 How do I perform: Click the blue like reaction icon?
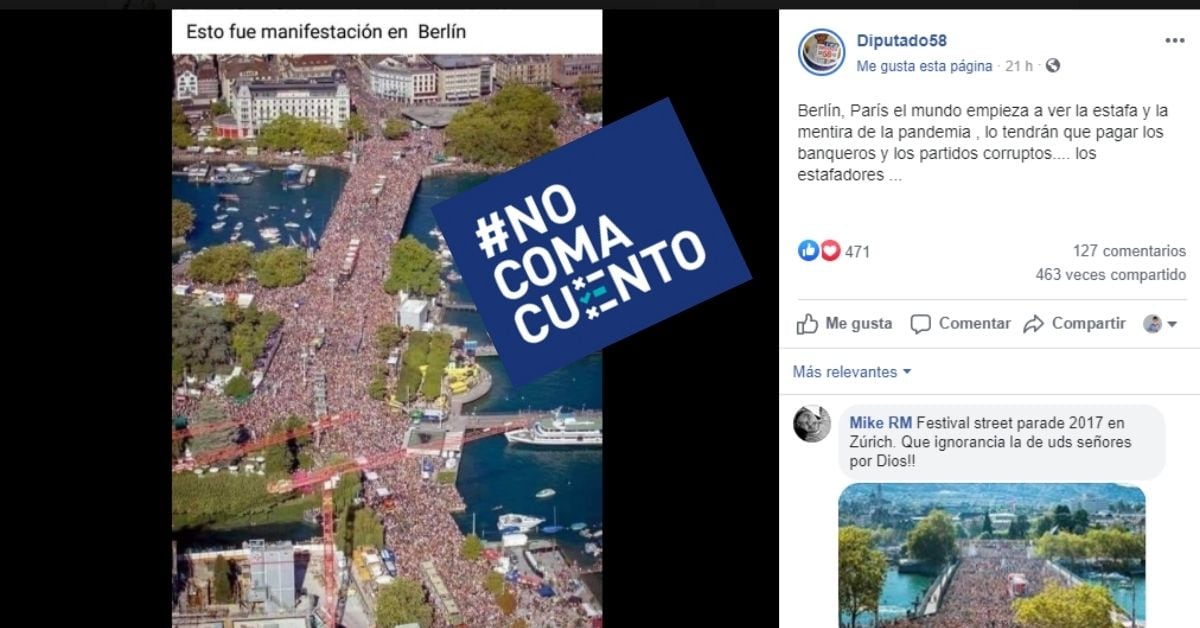tap(808, 251)
